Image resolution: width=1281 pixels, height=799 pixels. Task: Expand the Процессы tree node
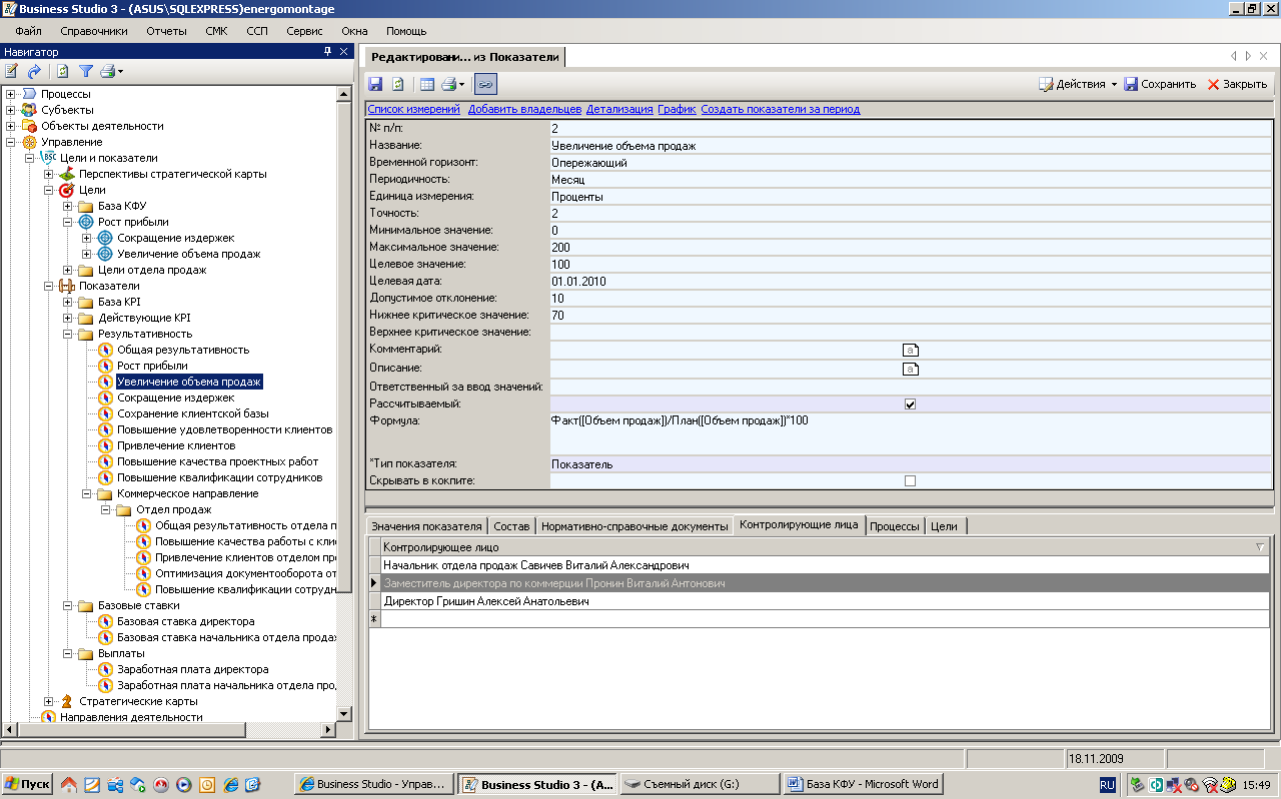coord(11,94)
